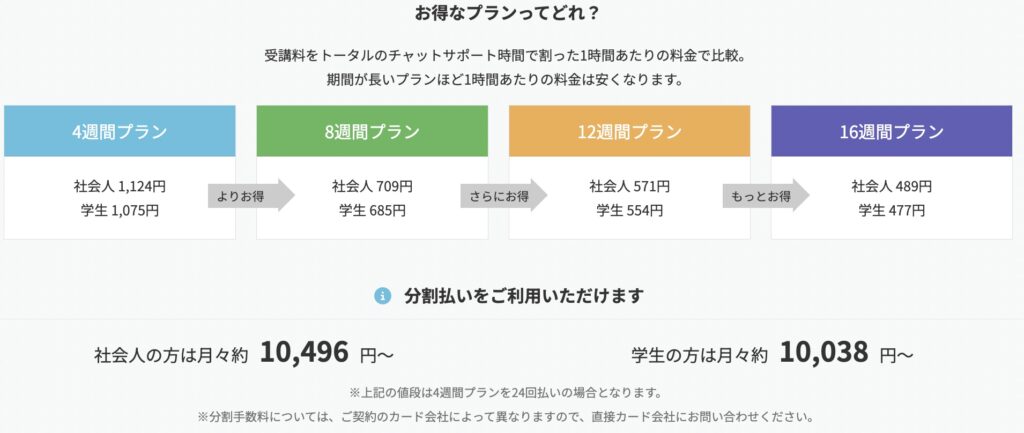Click the もっとお得 arrow graphic
Image resolution: width=1024 pixels, height=433 pixels.
tap(766, 195)
